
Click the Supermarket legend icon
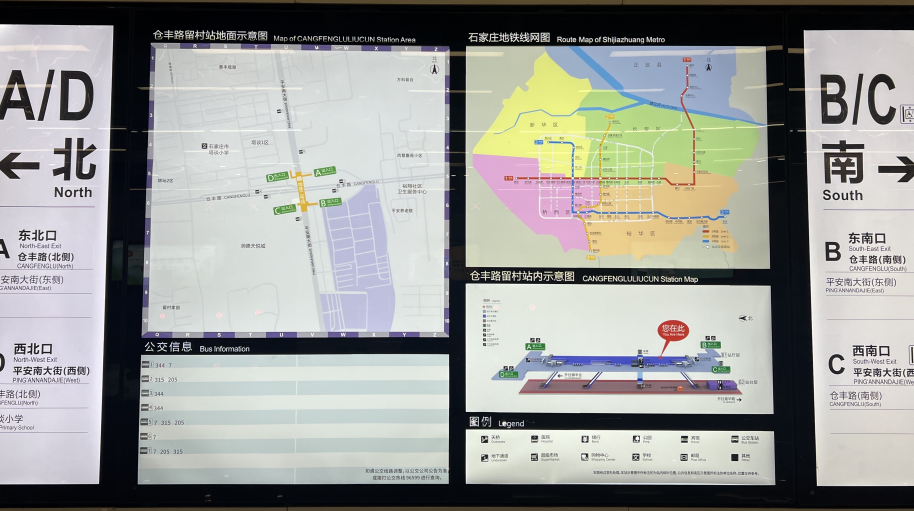[x=533, y=457]
